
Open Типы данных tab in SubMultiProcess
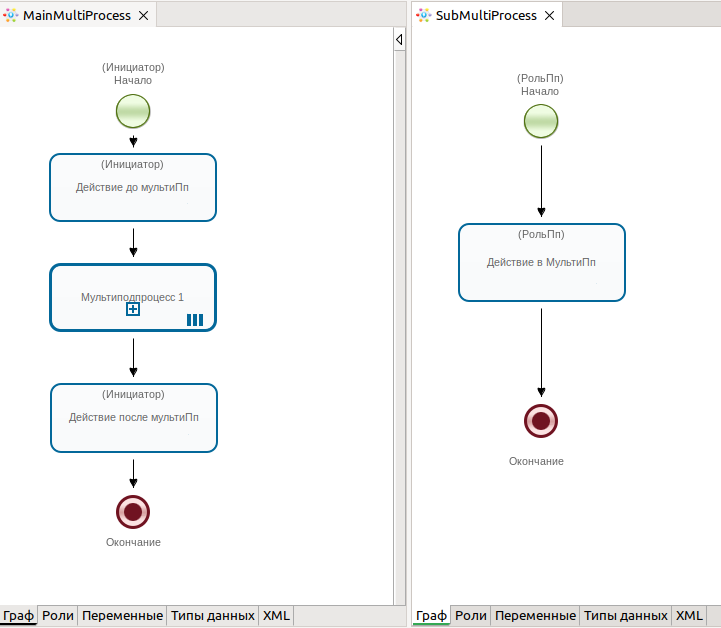click(x=625, y=616)
